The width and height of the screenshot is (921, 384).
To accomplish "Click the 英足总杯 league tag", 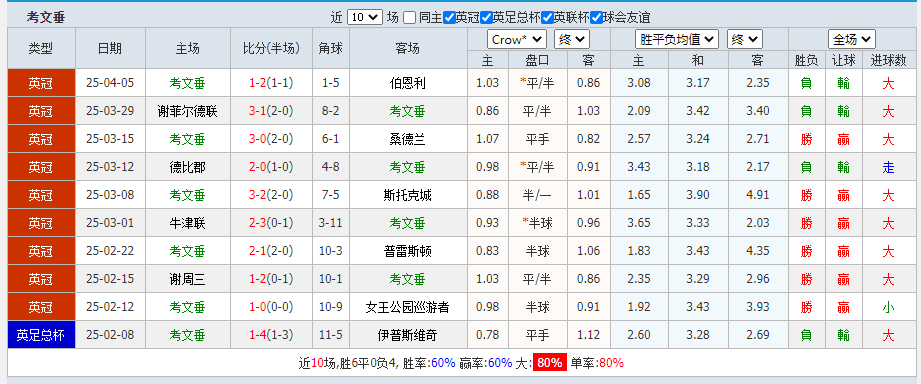I will (x=41, y=335).
